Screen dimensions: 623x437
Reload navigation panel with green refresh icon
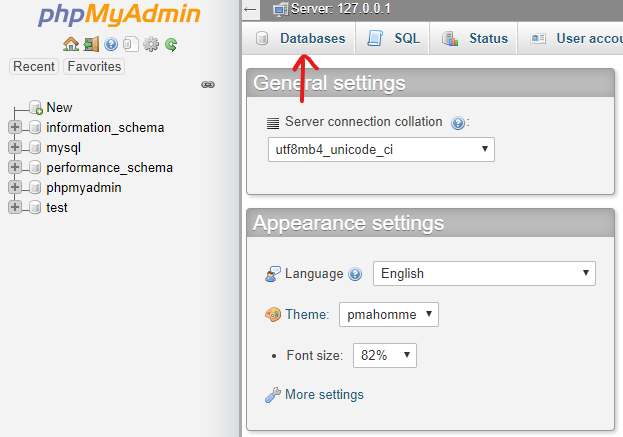coord(171,44)
